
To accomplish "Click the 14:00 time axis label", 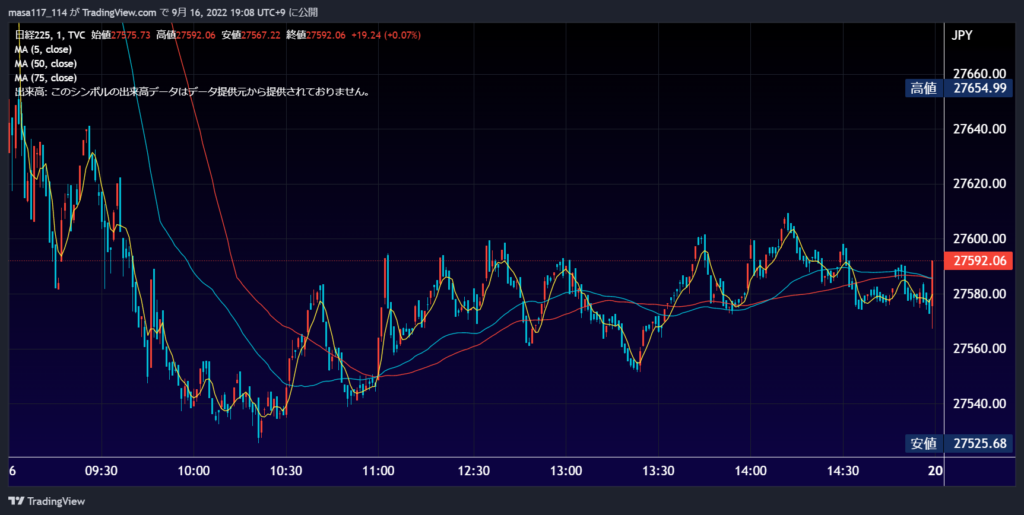I will [750, 471].
